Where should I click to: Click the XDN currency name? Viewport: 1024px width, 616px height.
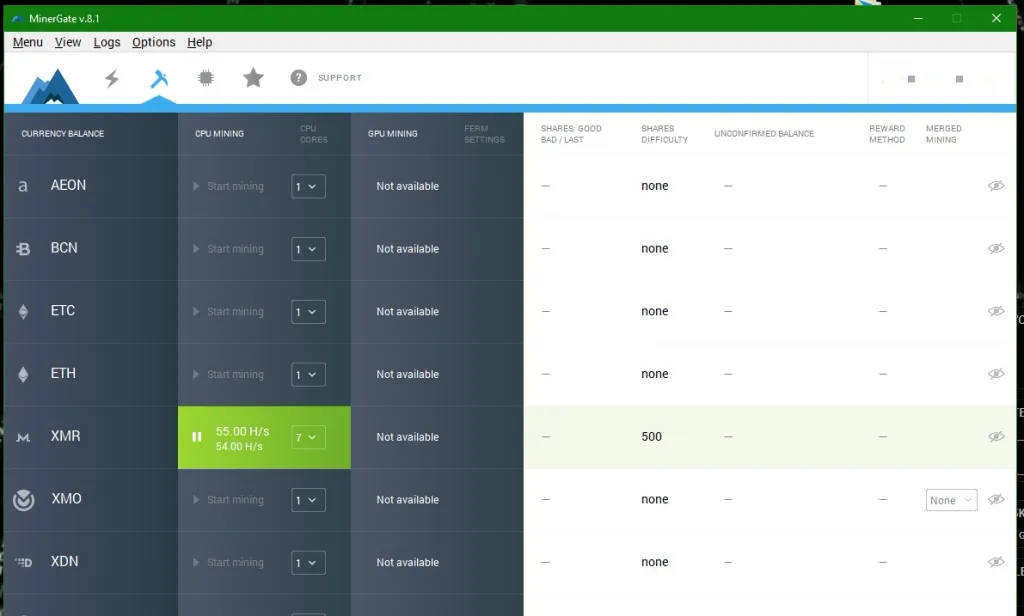[65, 561]
